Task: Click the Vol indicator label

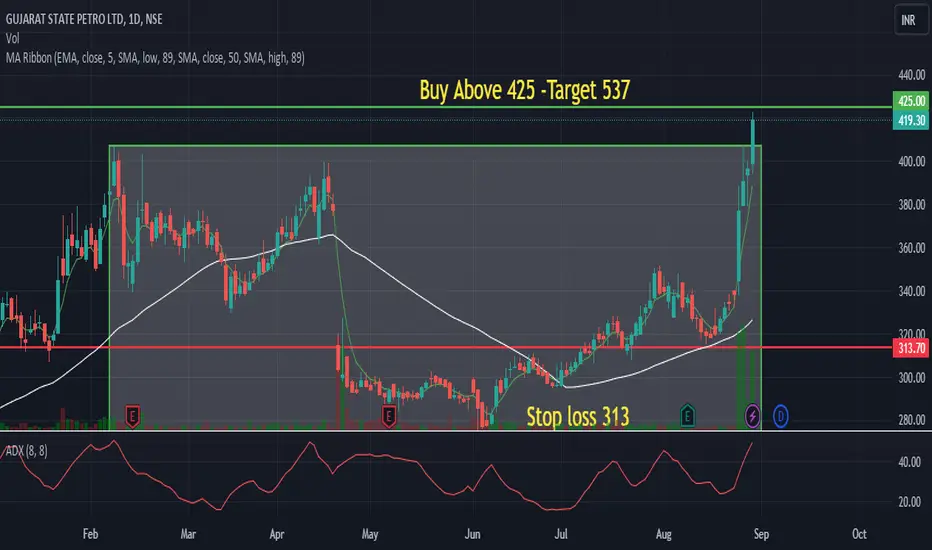Action: (x=12, y=39)
